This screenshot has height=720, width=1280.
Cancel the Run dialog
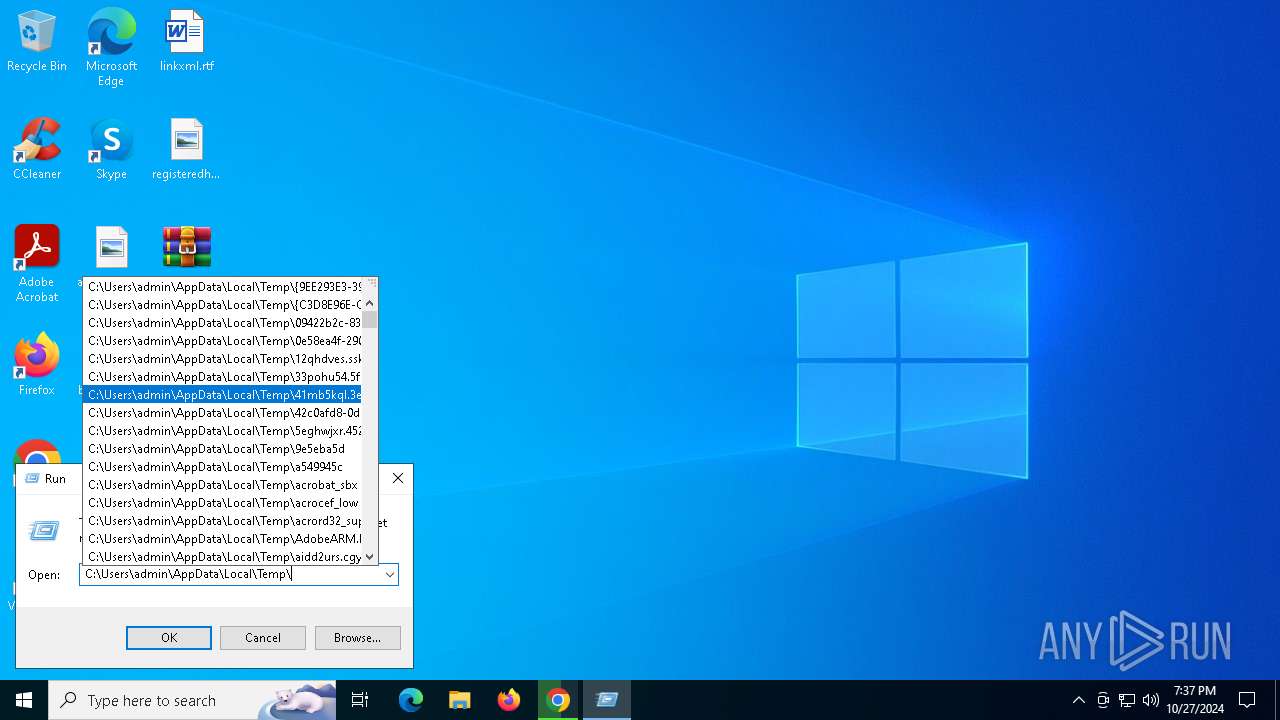(263, 638)
